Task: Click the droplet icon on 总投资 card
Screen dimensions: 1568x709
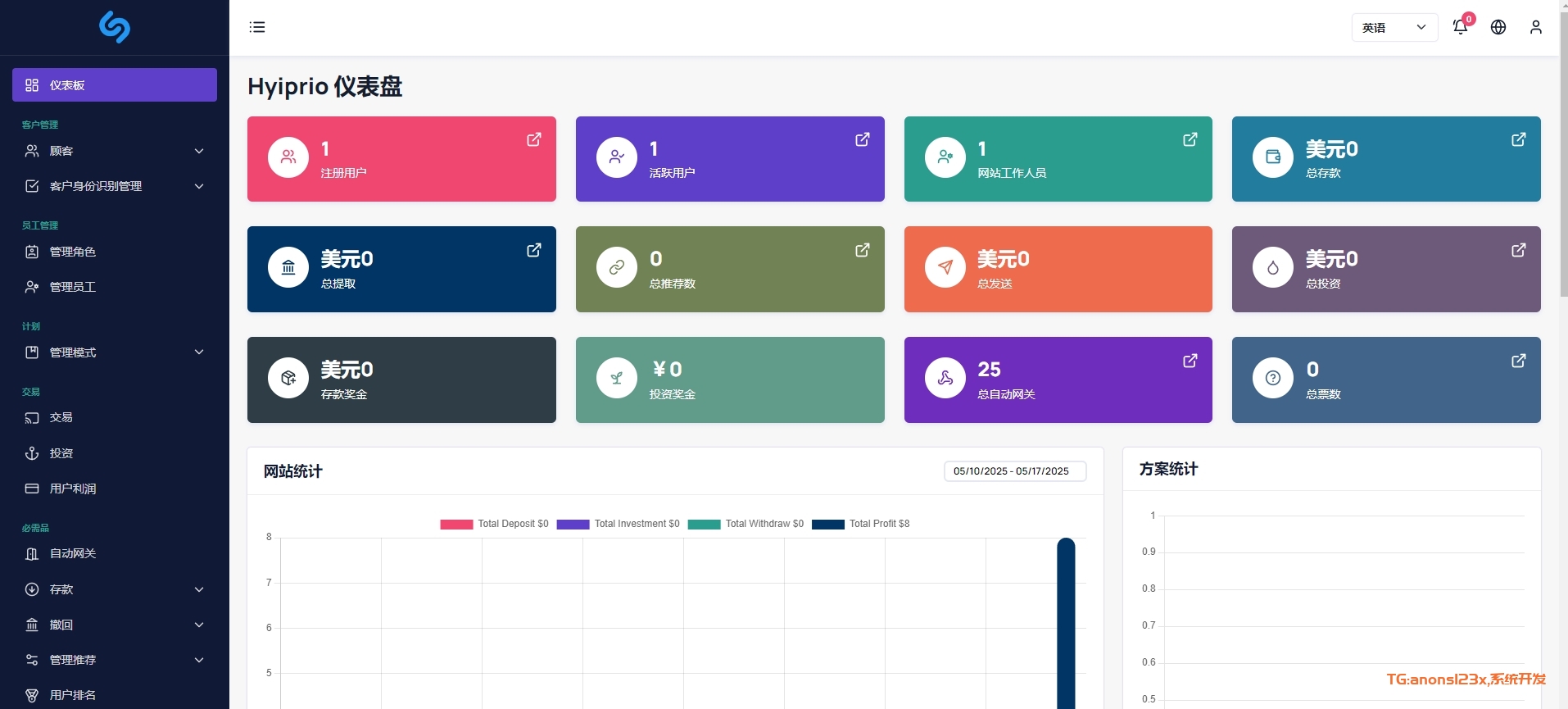Action: coord(1273,267)
